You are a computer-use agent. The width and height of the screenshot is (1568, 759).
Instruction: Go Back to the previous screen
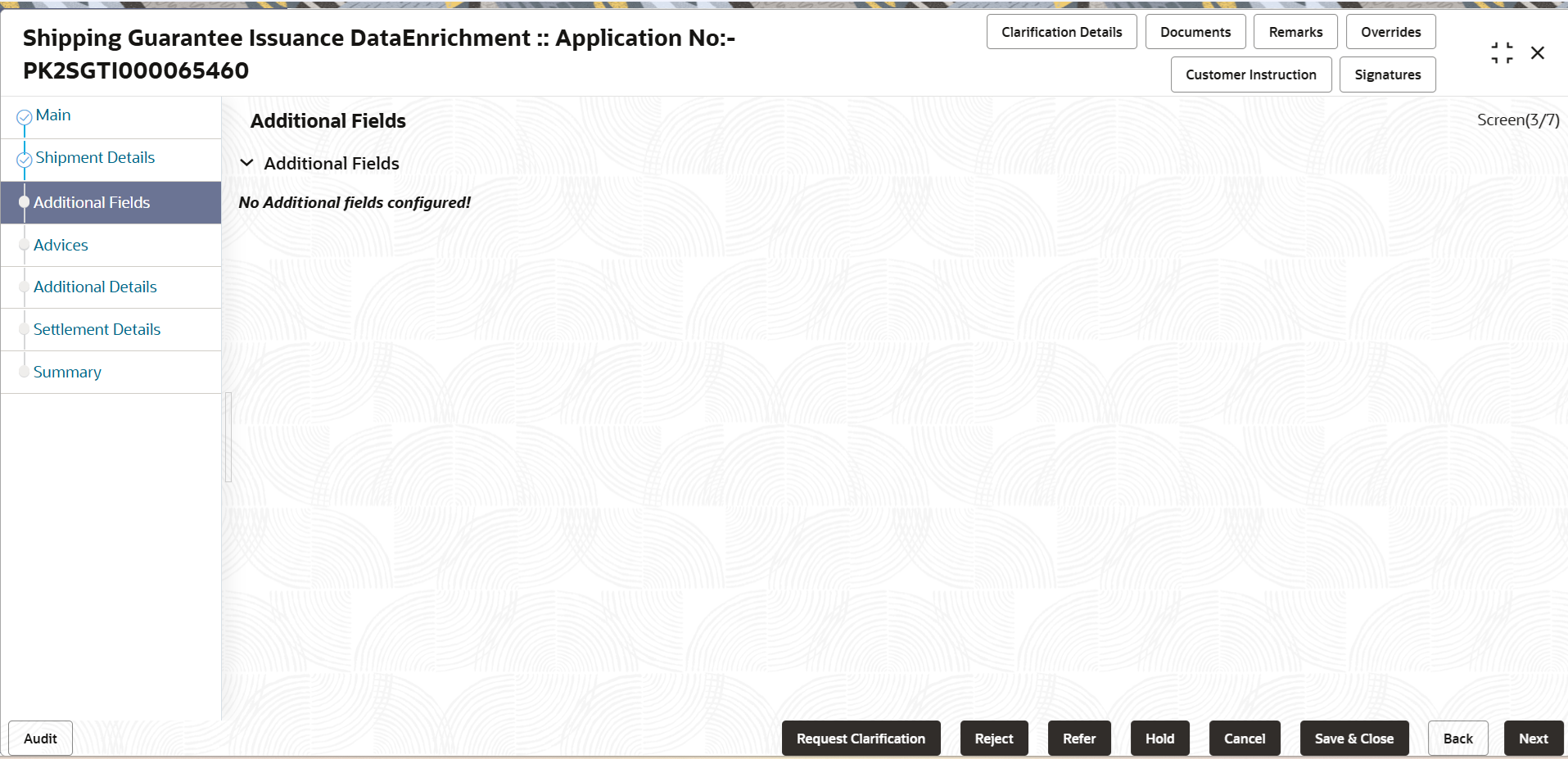tap(1458, 739)
